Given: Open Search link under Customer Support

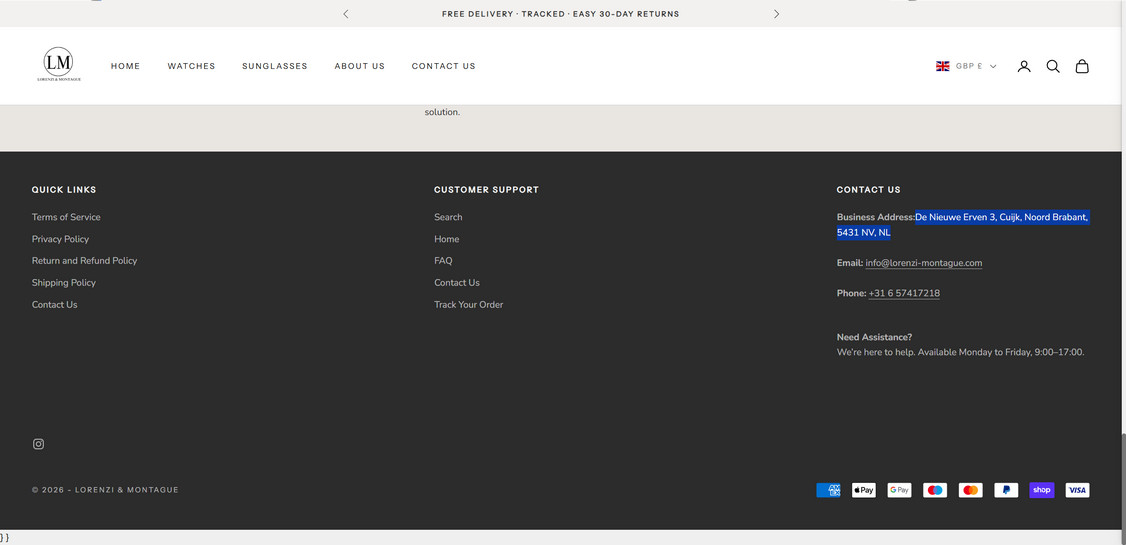Looking at the screenshot, I should click(448, 217).
